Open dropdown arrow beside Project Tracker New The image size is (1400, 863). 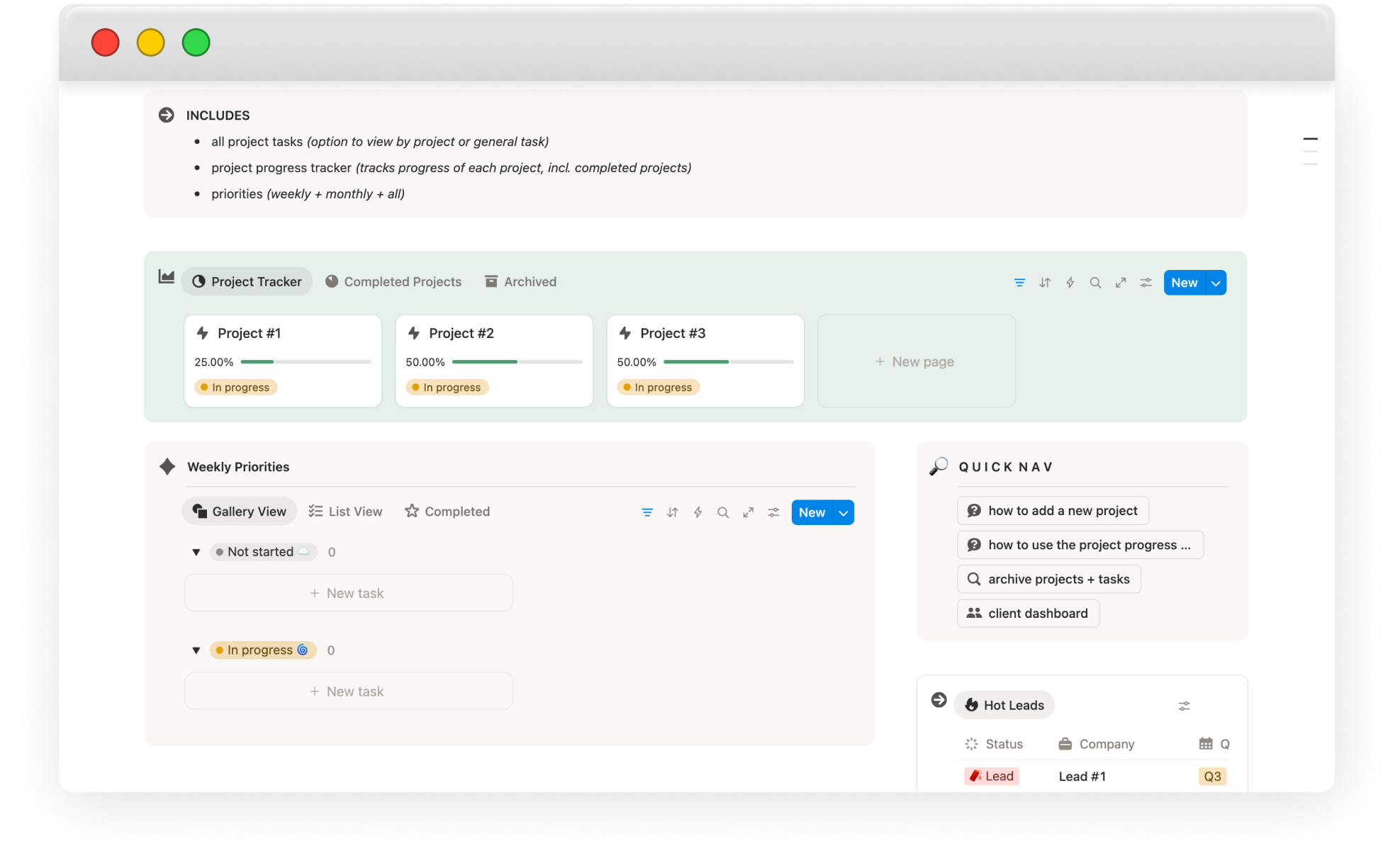pyautogui.click(x=1216, y=283)
